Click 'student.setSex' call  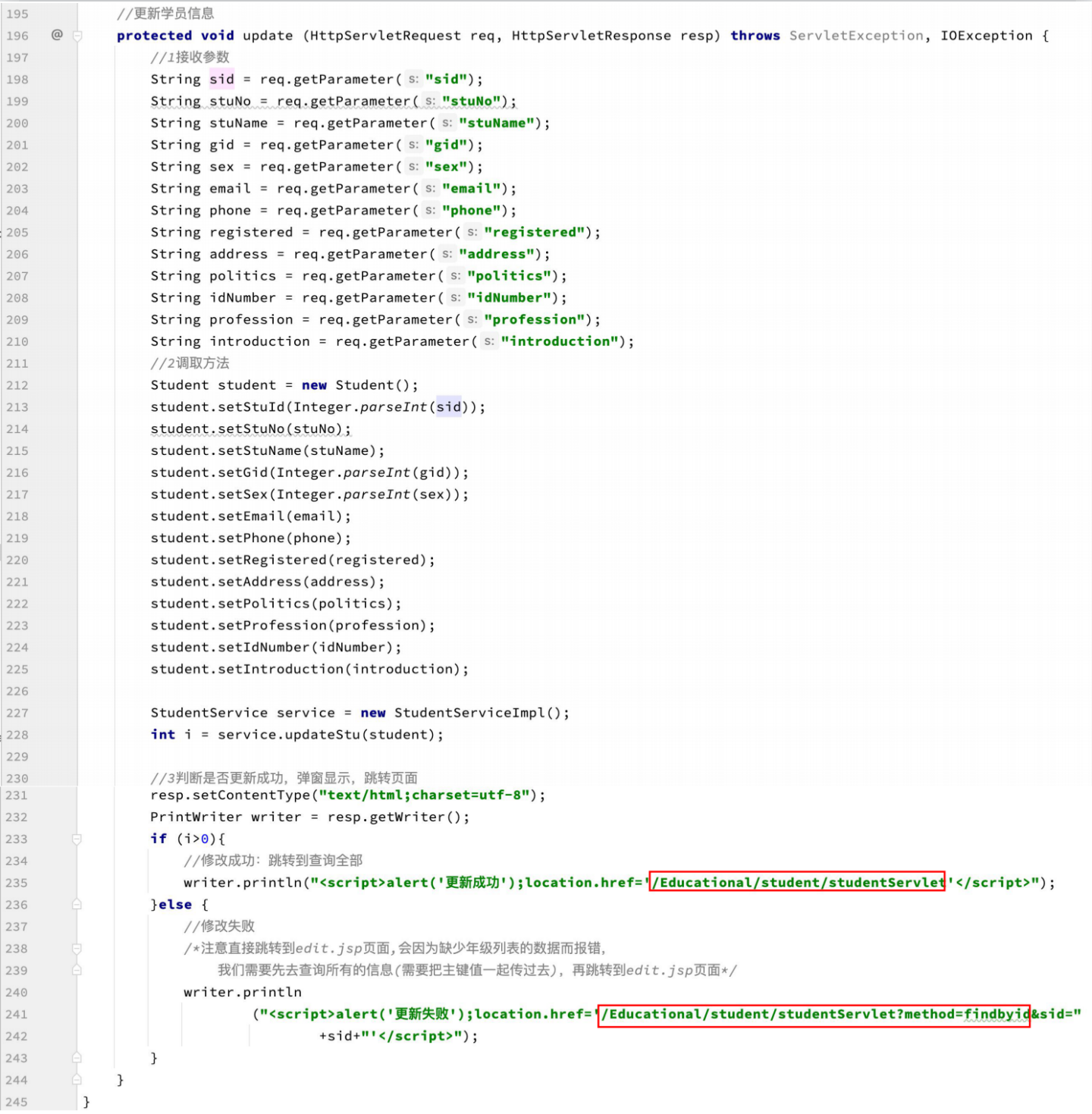pos(209,494)
